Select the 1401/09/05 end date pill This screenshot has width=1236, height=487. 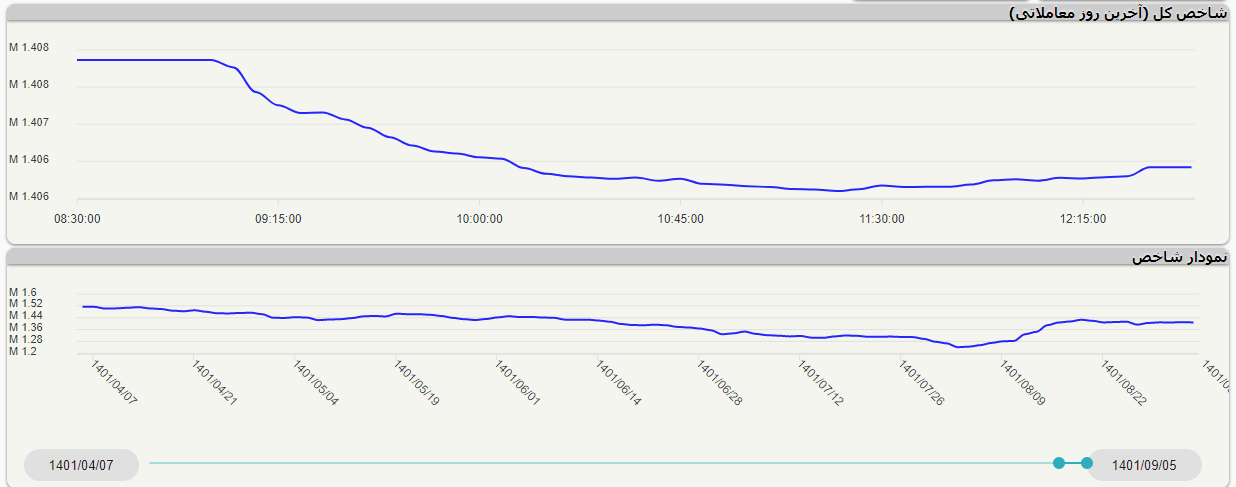click(x=1144, y=465)
